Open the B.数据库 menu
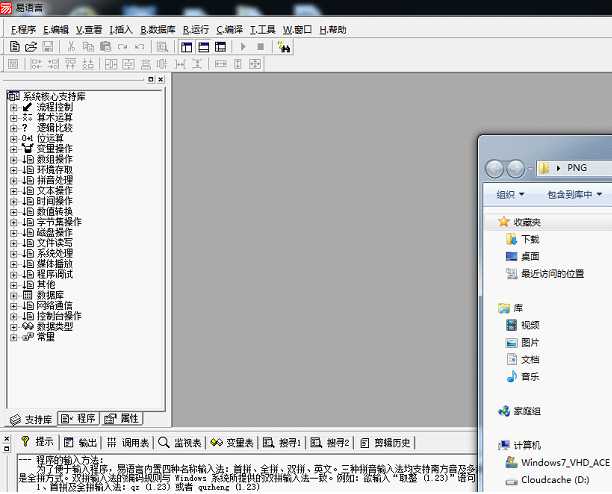This screenshot has height=494, width=612. (158, 30)
